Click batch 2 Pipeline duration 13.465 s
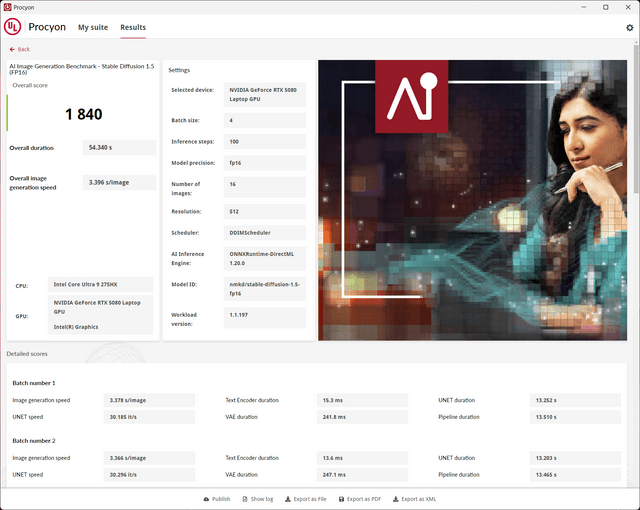Image resolution: width=640 pixels, height=510 pixels. 575,475
